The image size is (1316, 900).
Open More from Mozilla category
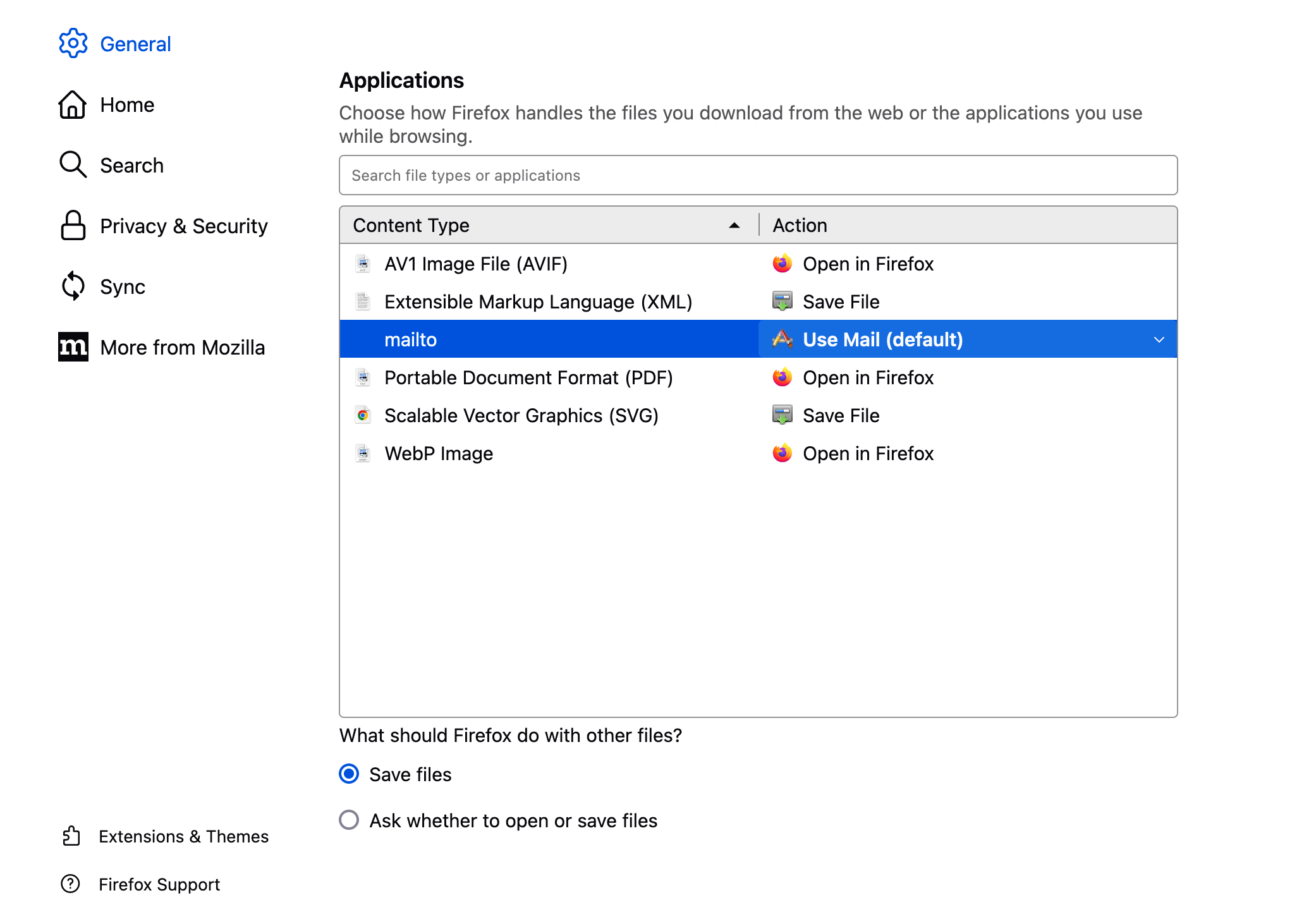pos(182,347)
